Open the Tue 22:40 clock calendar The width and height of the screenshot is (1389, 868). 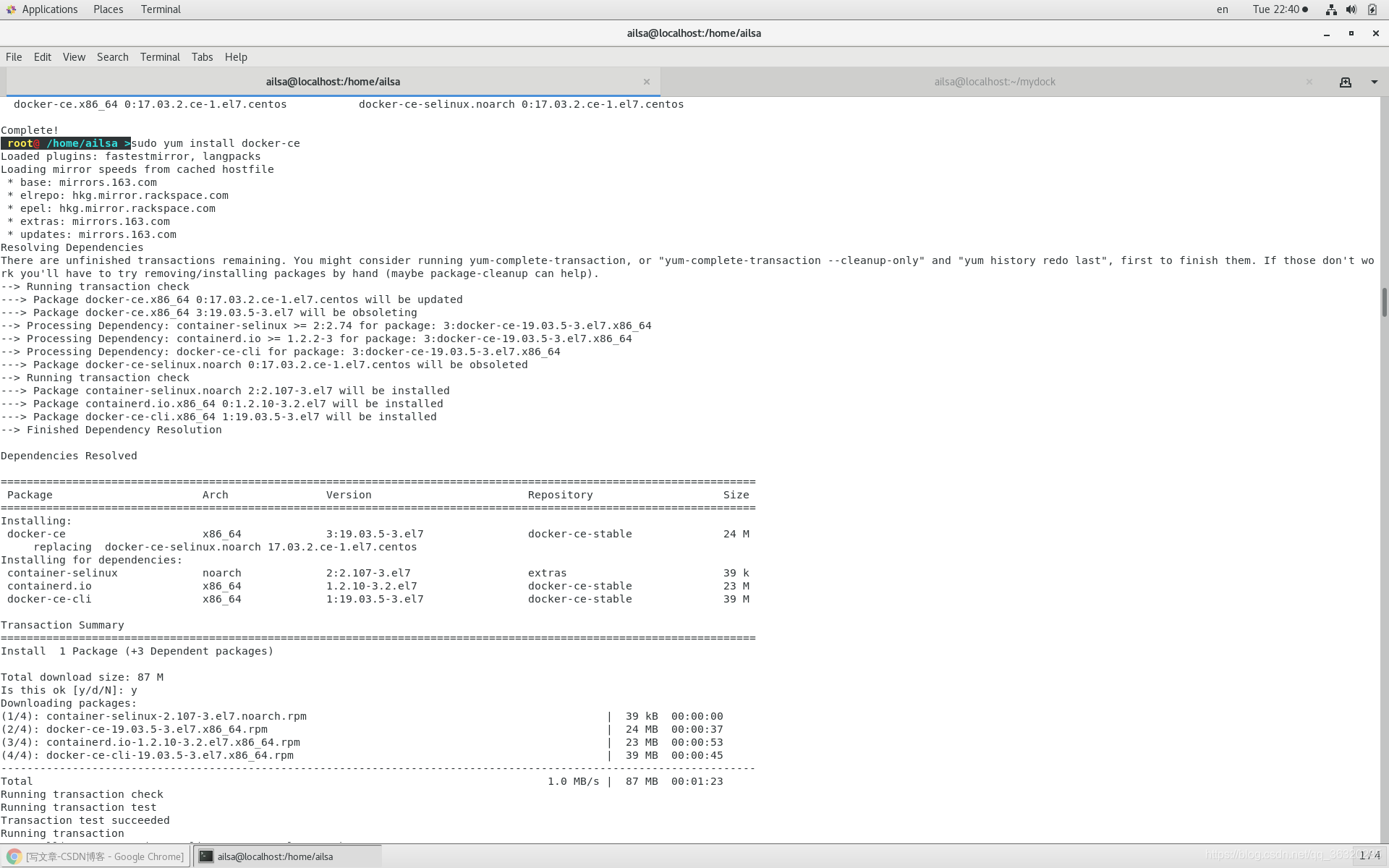coord(1280,9)
